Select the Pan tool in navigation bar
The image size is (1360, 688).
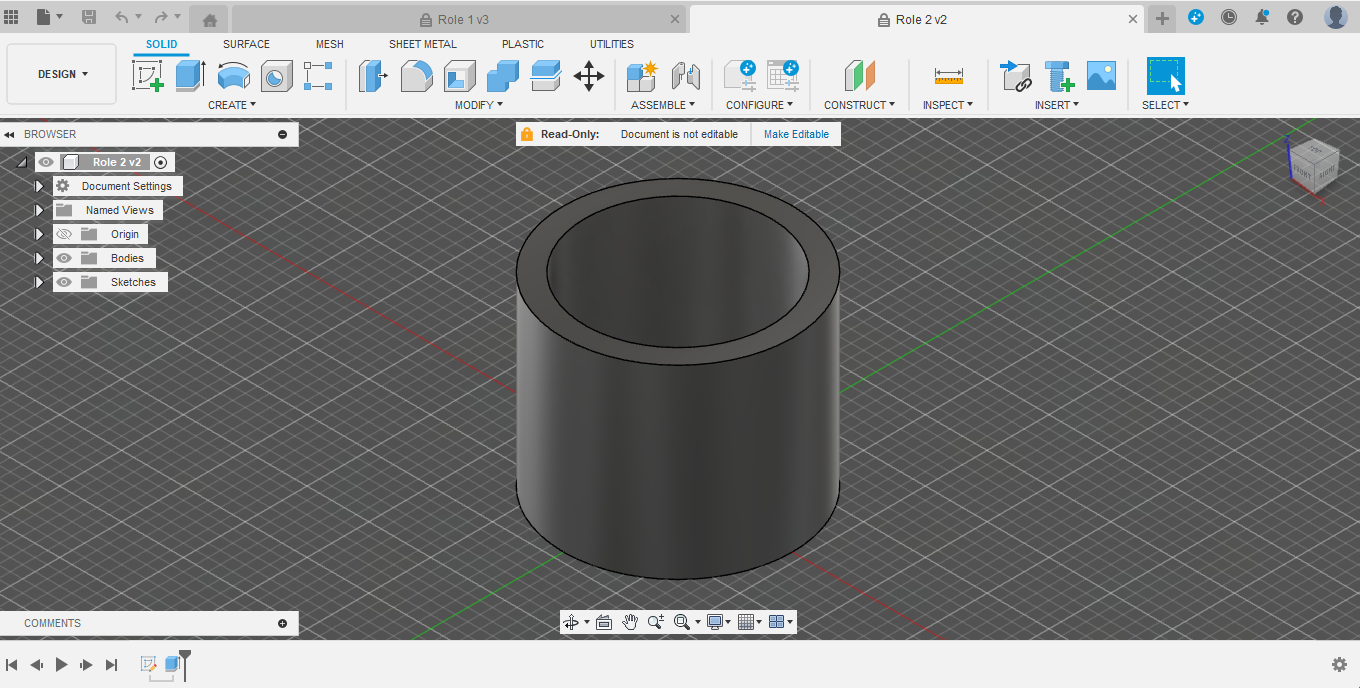[x=629, y=621]
